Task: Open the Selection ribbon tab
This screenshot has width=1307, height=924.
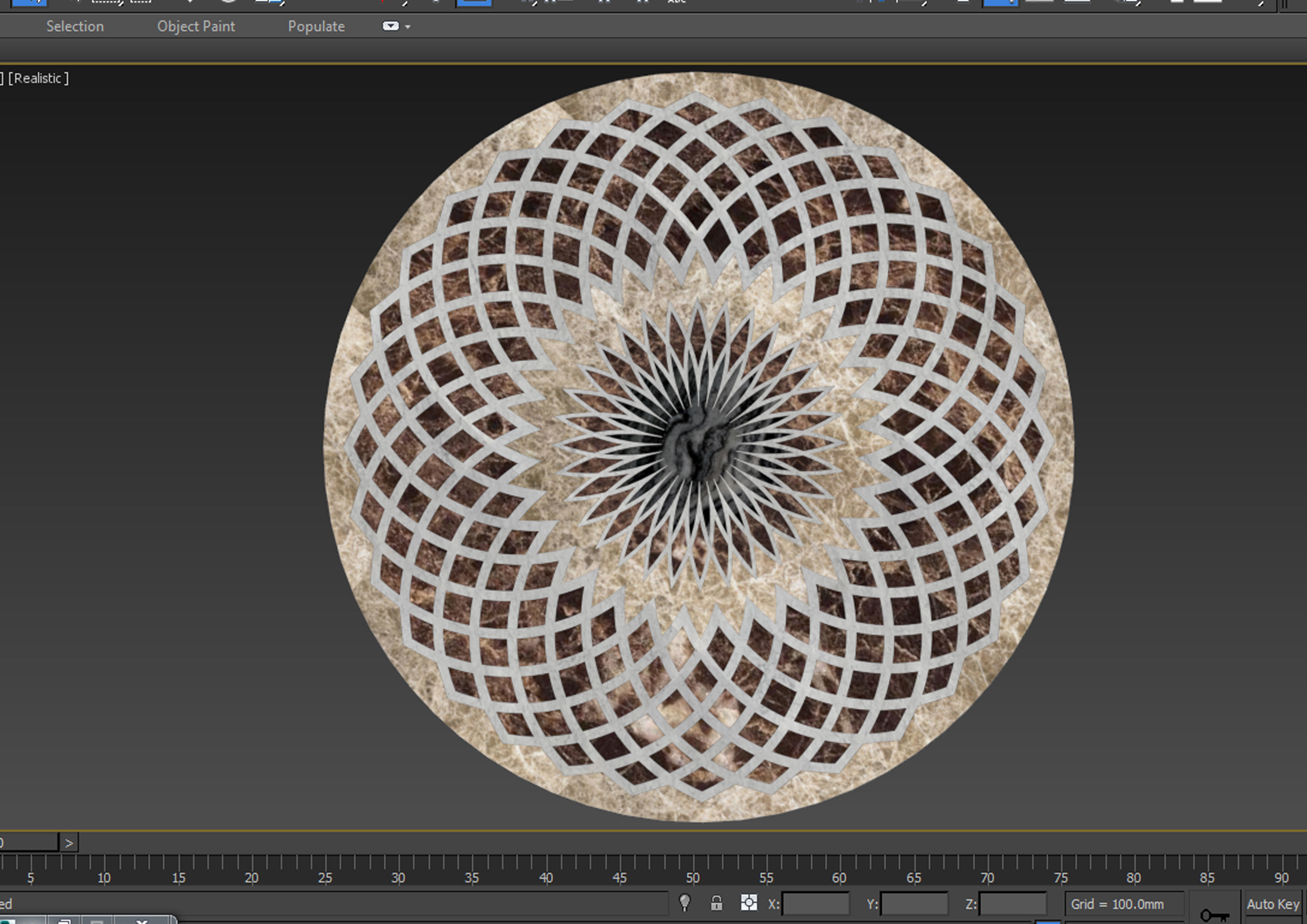Action: point(75,26)
